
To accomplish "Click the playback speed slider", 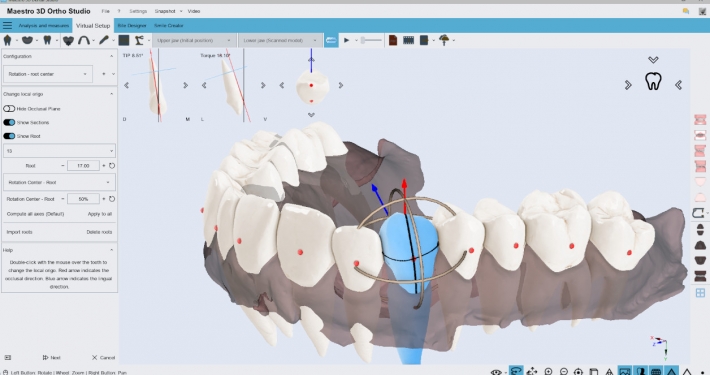I will 371,40.
